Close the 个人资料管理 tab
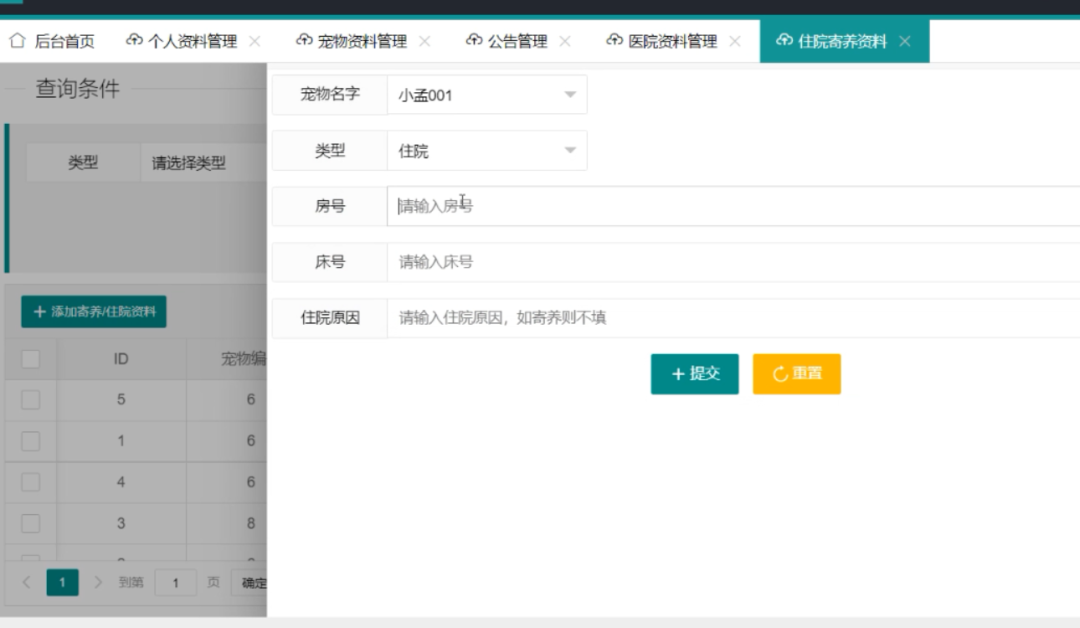This screenshot has height=628, width=1080. [x=255, y=41]
